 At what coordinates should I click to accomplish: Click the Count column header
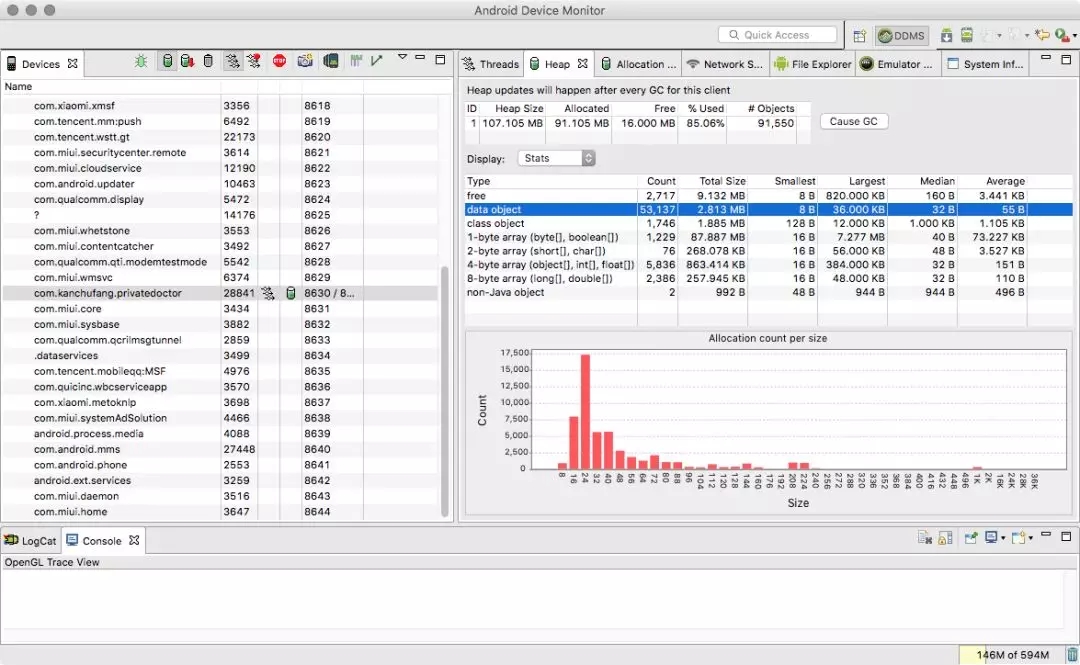[x=658, y=181]
